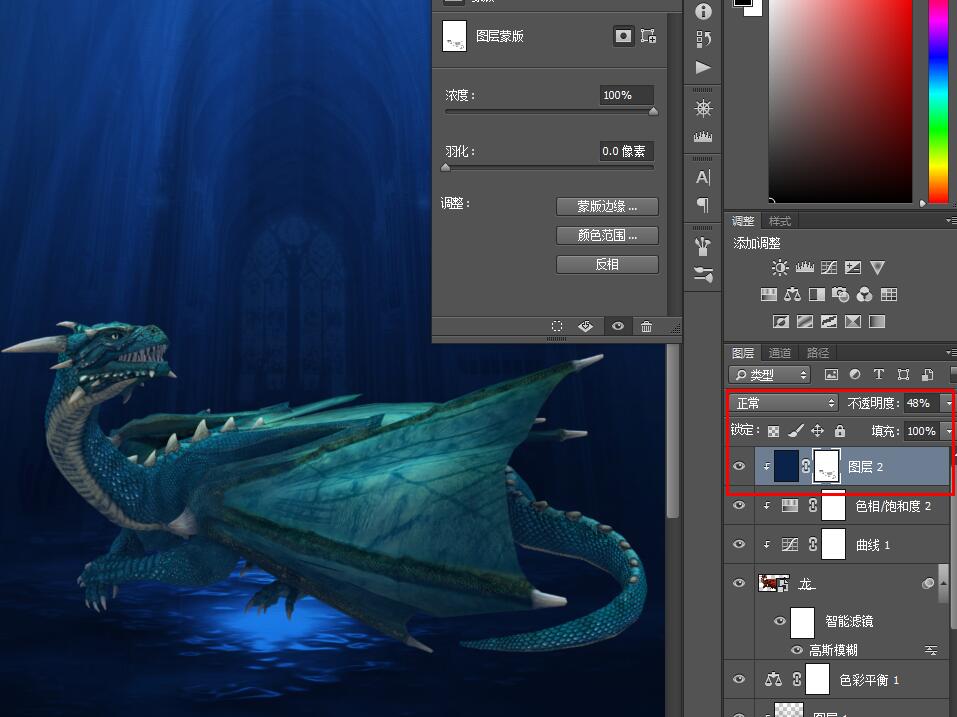This screenshot has height=717, width=957.
Task: Pick a hue on the rainbow strip
Action: (938, 101)
